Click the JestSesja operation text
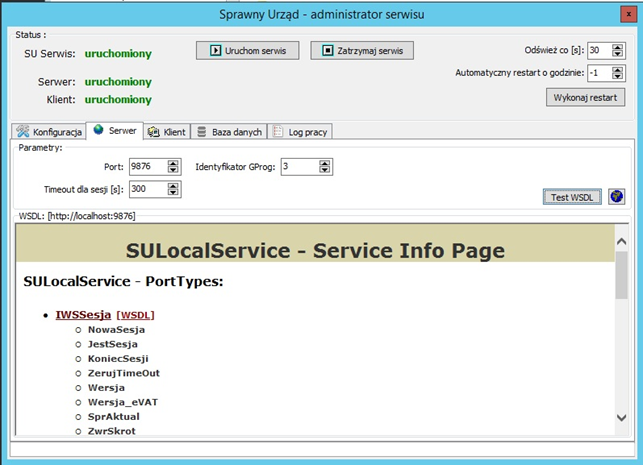This screenshot has height=465, width=643. click(113, 344)
